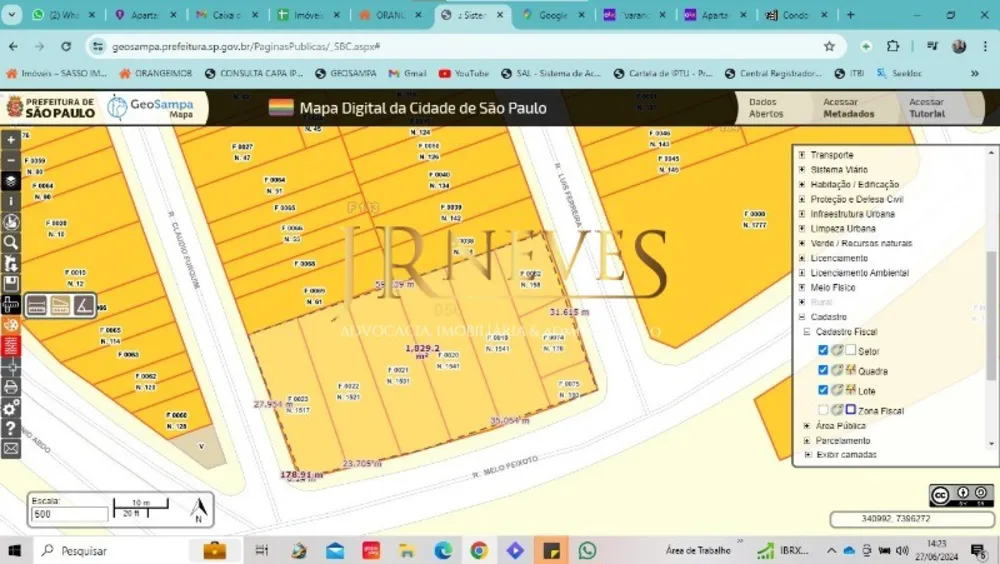The height and width of the screenshot is (564, 1000).
Task: Open the help question mark icon
Action: (x=11, y=428)
